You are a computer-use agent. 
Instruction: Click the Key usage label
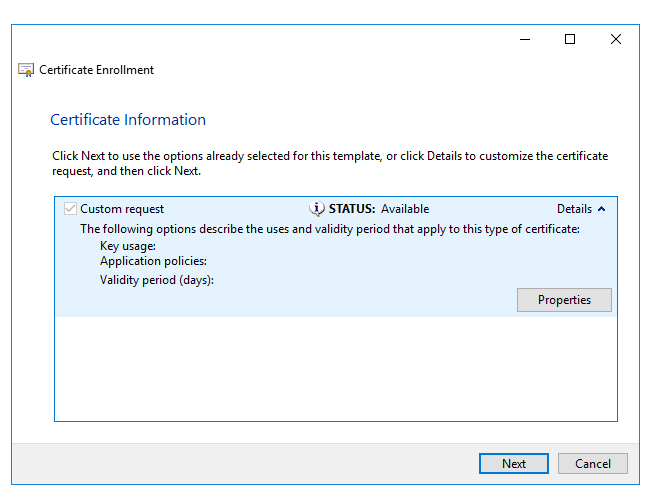(128, 246)
